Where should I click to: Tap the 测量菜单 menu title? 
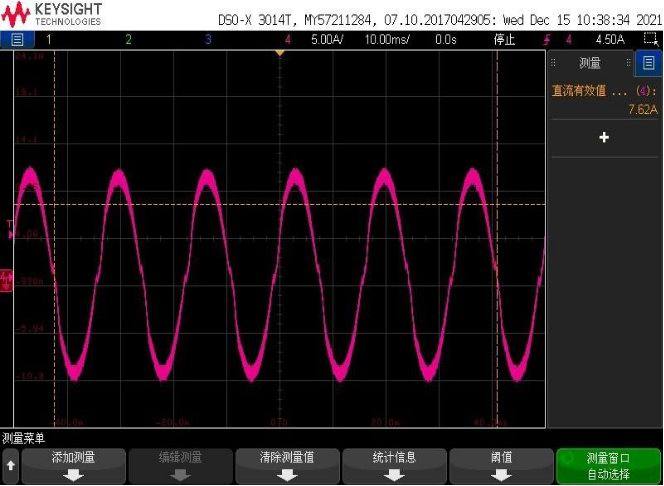click(23, 438)
